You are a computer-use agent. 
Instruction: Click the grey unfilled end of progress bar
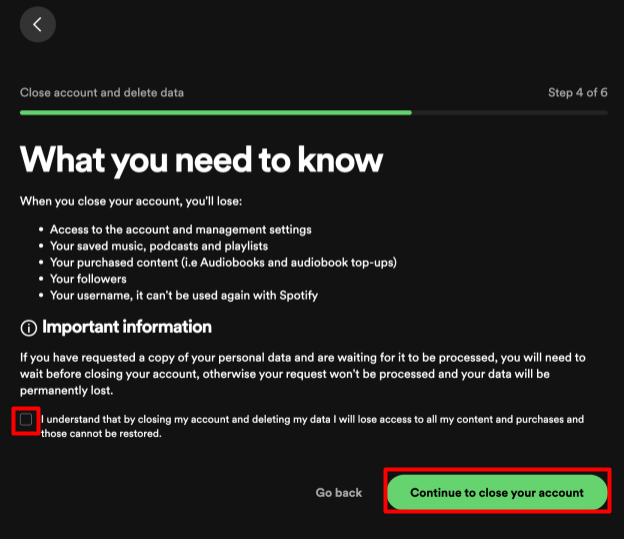point(510,112)
